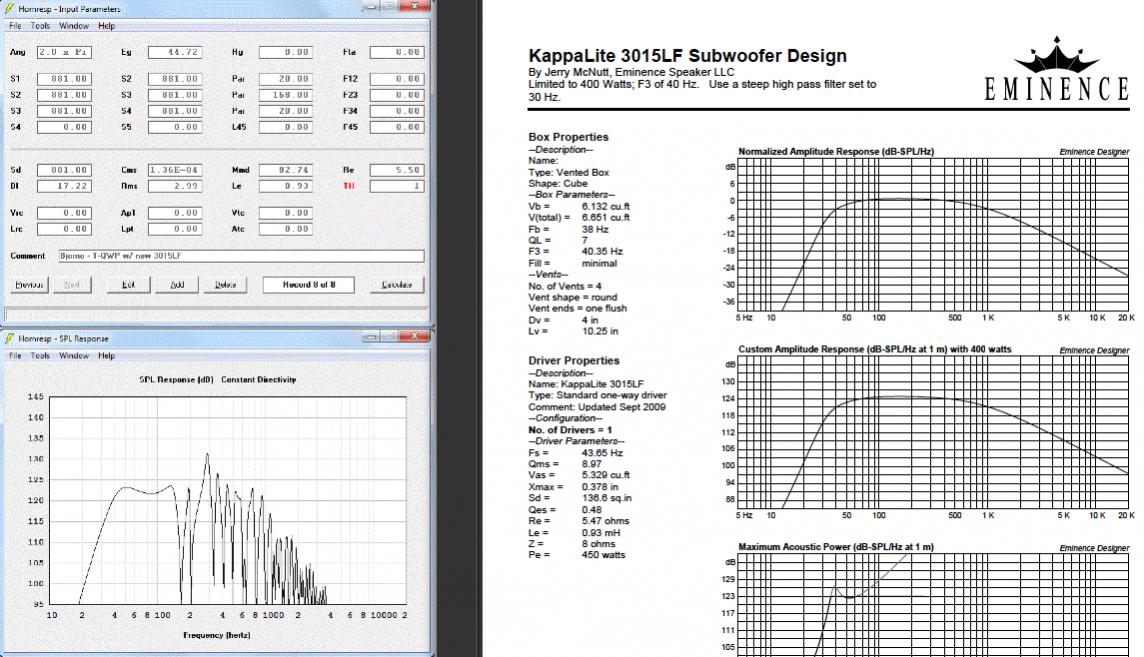Close the SPL Response window

pos(414,336)
